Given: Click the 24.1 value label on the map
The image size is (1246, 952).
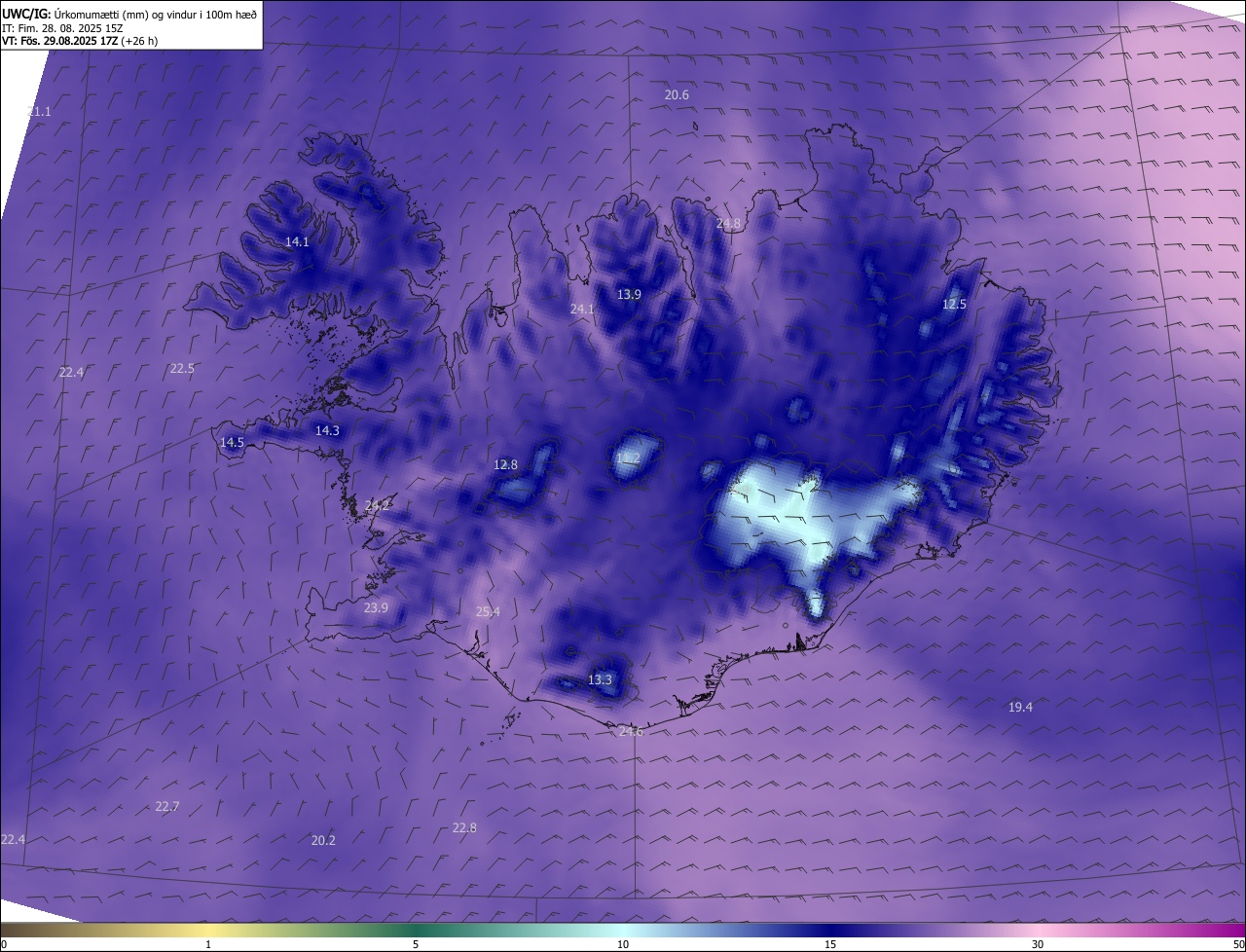Looking at the screenshot, I should (582, 309).
